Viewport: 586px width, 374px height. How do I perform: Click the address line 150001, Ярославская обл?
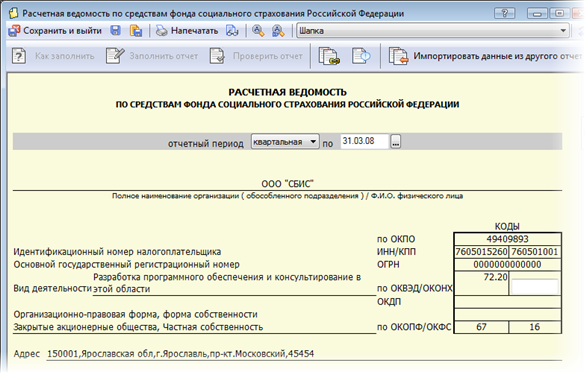tap(181, 353)
